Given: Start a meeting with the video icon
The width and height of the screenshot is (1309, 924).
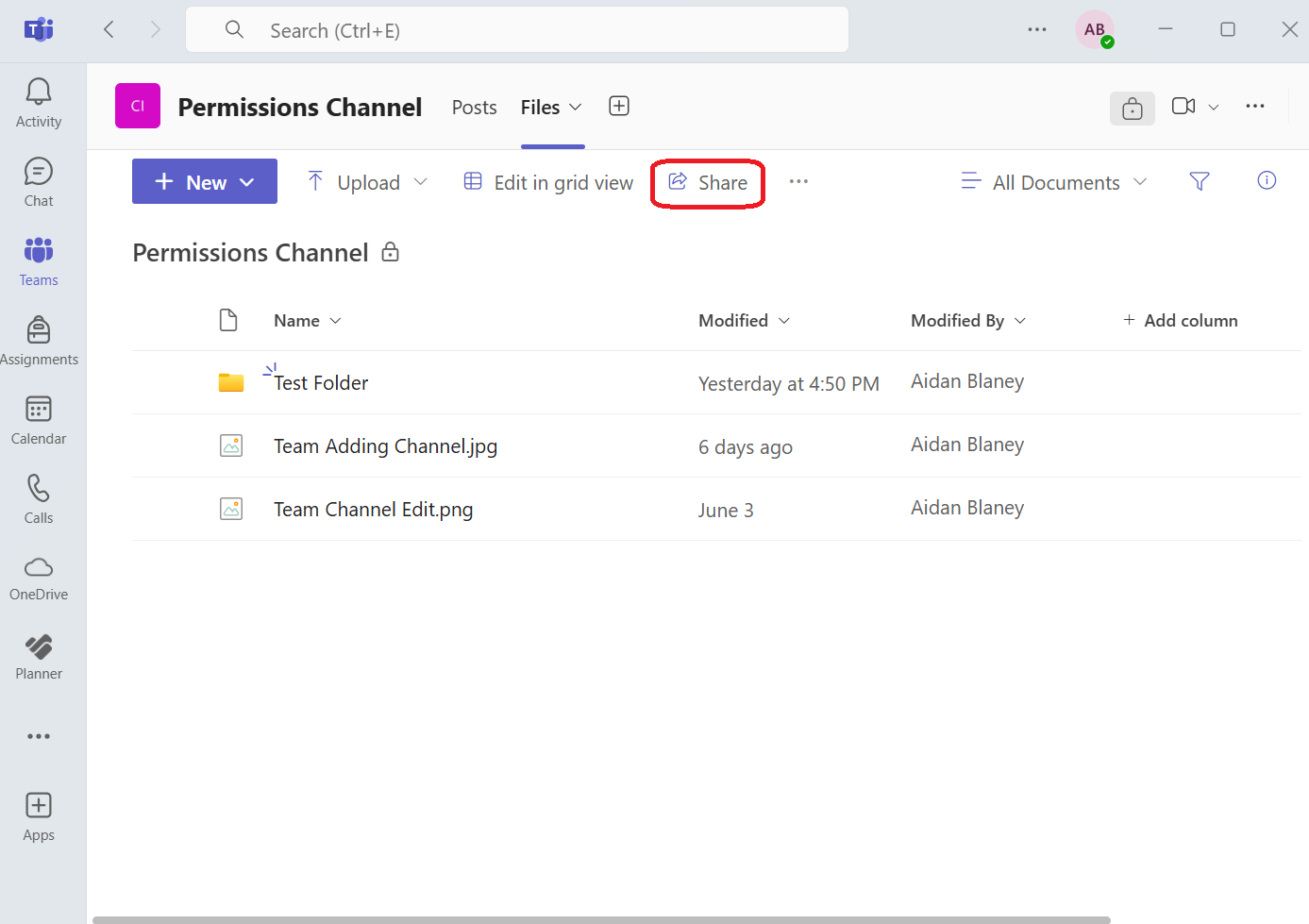Looking at the screenshot, I should [x=1183, y=106].
